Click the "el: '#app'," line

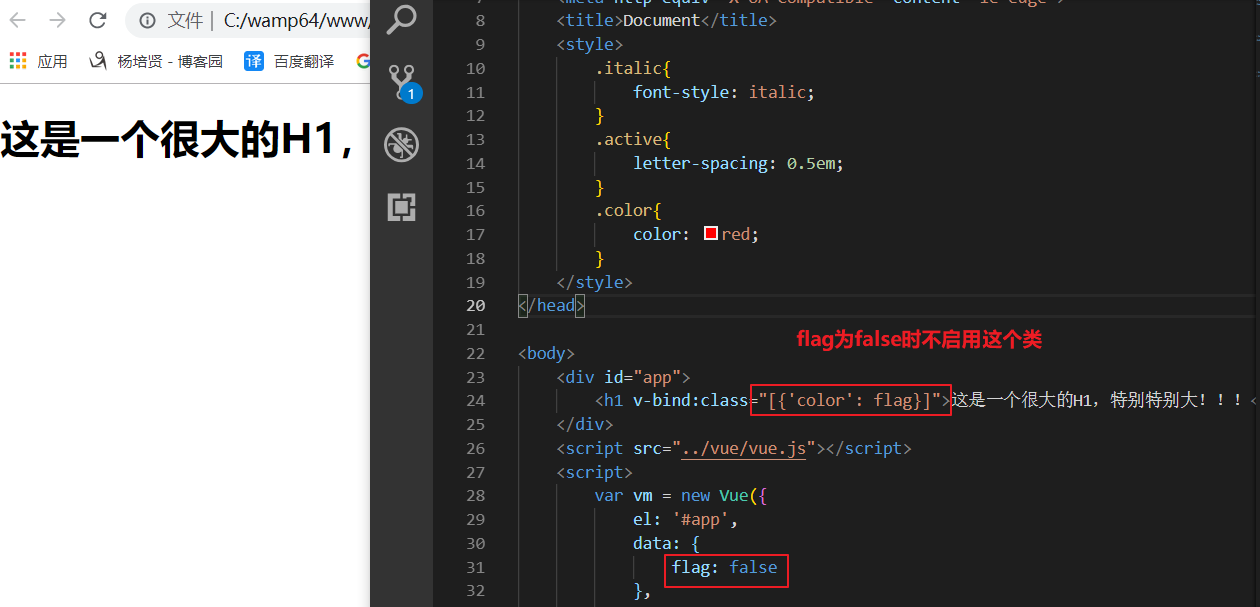(685, 520)
